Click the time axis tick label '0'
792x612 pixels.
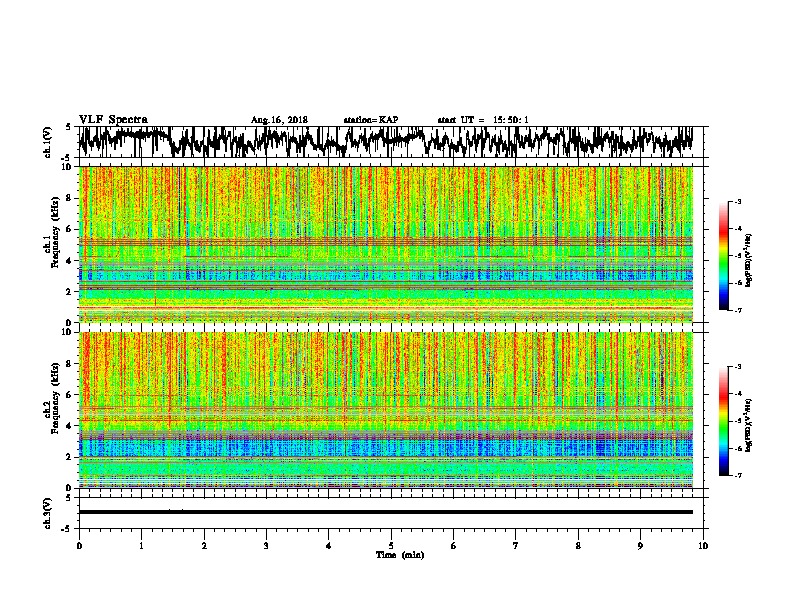point(79,546)
